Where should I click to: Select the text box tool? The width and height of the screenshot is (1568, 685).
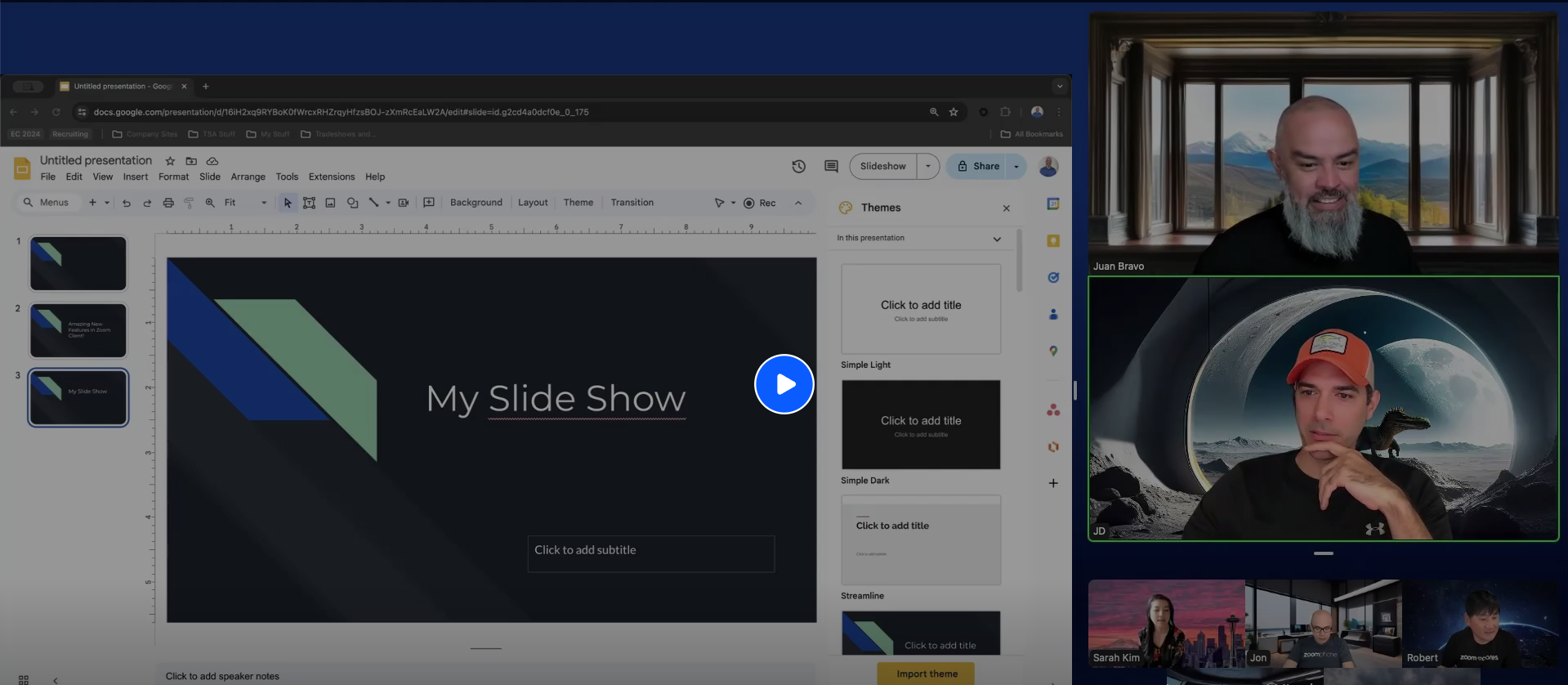tap(309, 203)
